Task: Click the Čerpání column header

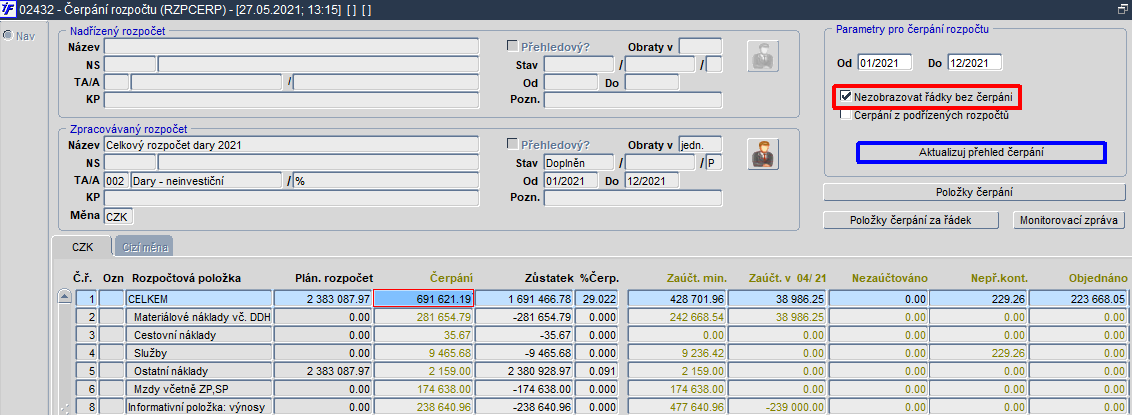Action: [452, 278]
